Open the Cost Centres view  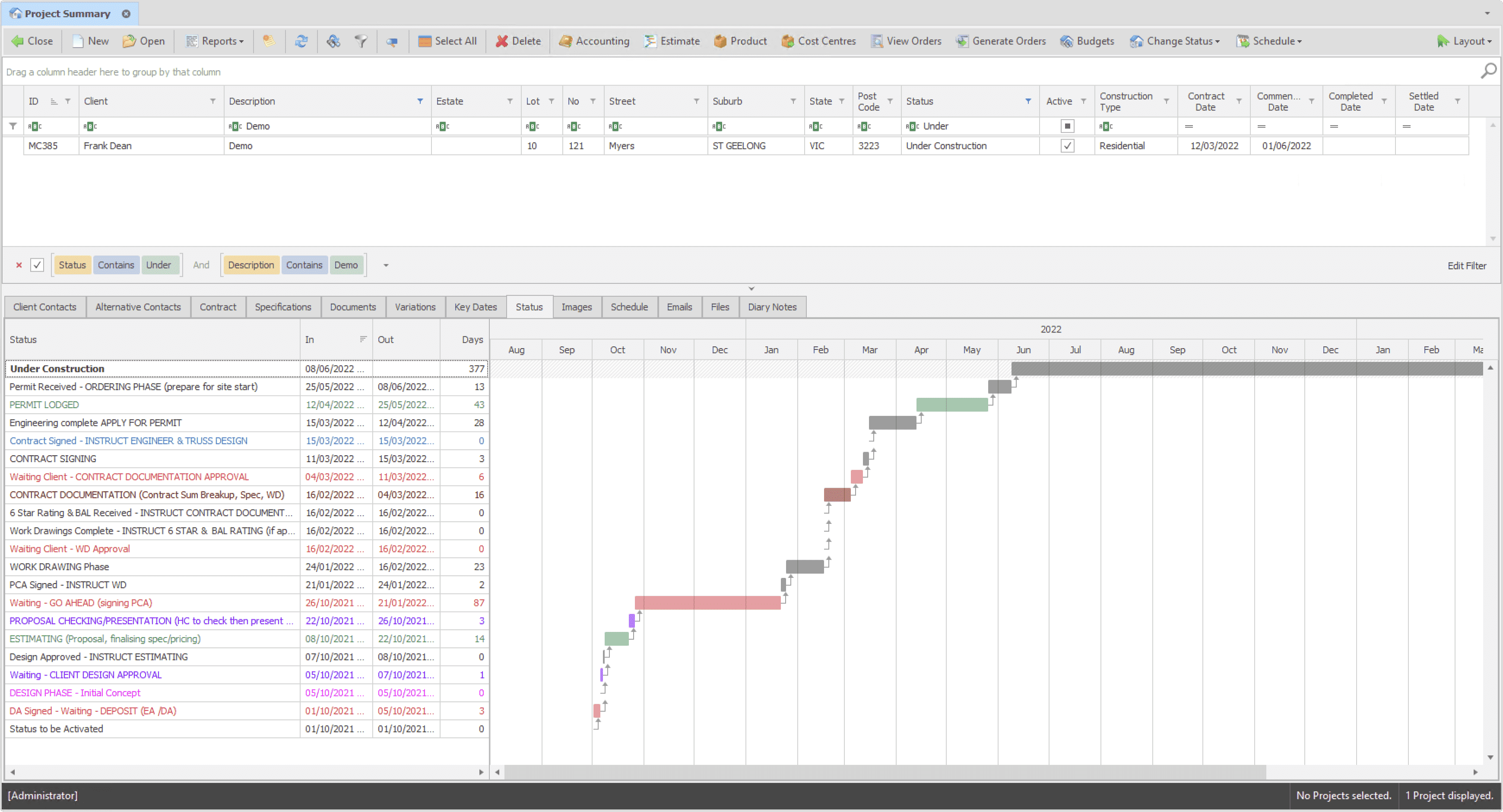coord(818,41)
